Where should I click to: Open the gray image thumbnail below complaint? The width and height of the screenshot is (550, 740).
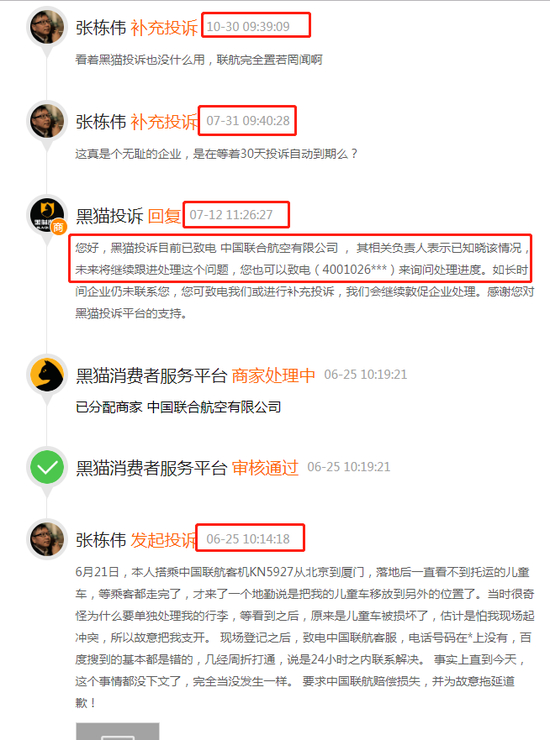(118, 731)
